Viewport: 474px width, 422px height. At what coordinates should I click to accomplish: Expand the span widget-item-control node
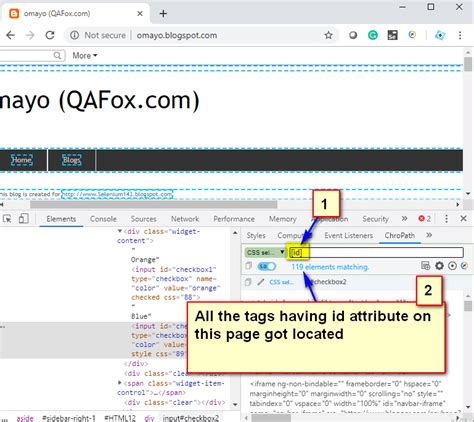pos(120,383)
